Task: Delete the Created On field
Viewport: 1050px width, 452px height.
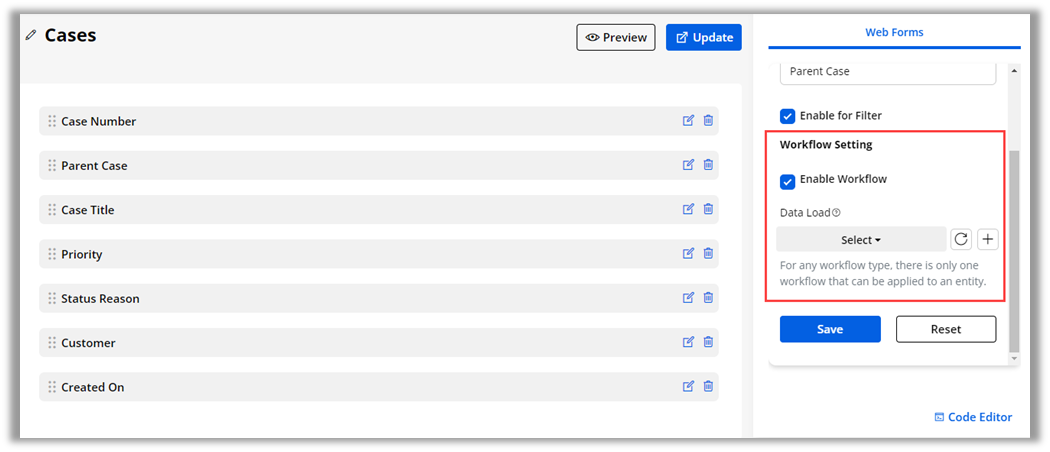Action: 708,387
